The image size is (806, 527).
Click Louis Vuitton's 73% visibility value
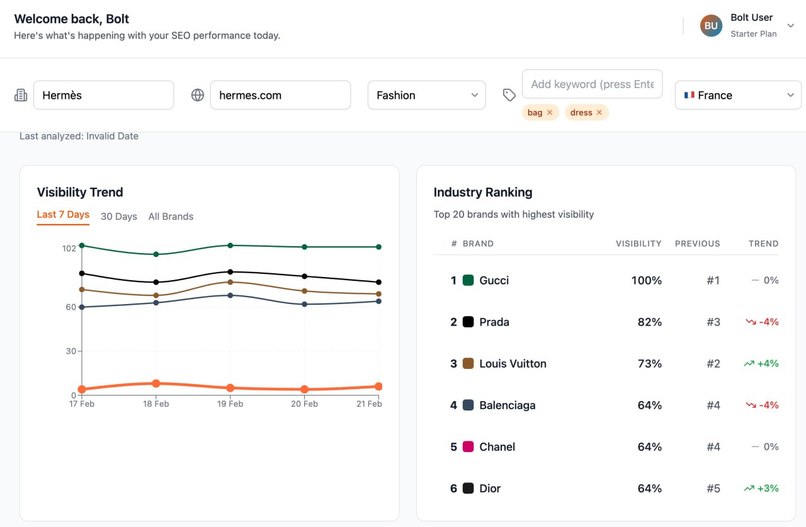click(649, 364)
